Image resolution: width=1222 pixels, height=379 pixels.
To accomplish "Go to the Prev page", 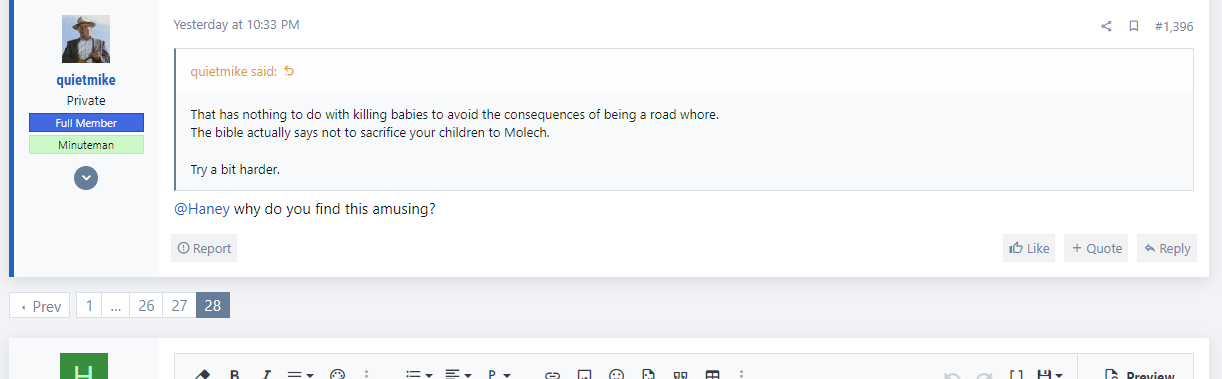I will click(40, 305).
